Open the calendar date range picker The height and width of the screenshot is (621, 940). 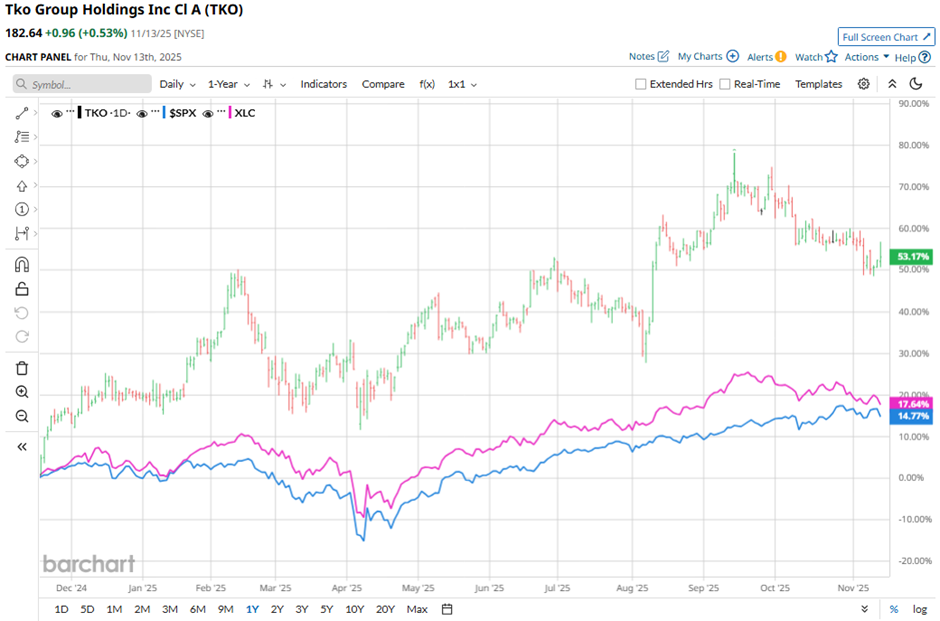pyautogui.click(x=447, y=609)
